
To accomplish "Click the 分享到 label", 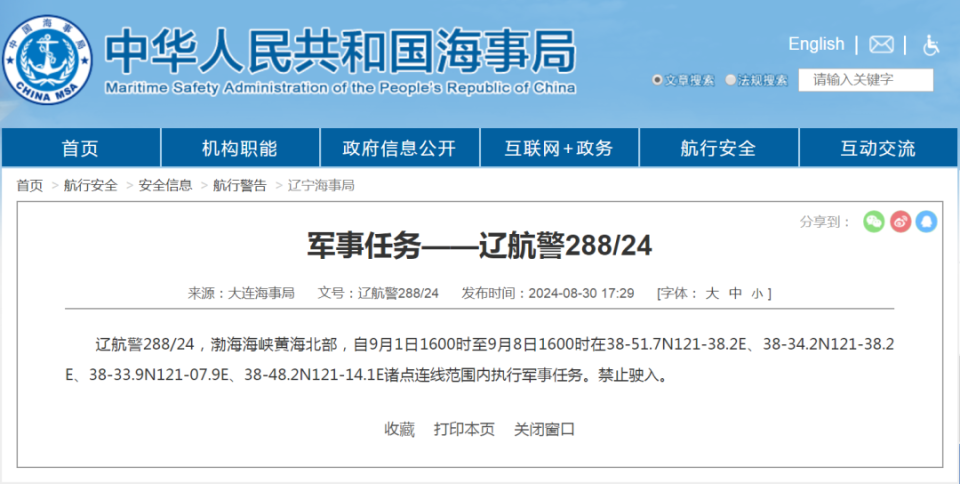I will pos(825,222).
